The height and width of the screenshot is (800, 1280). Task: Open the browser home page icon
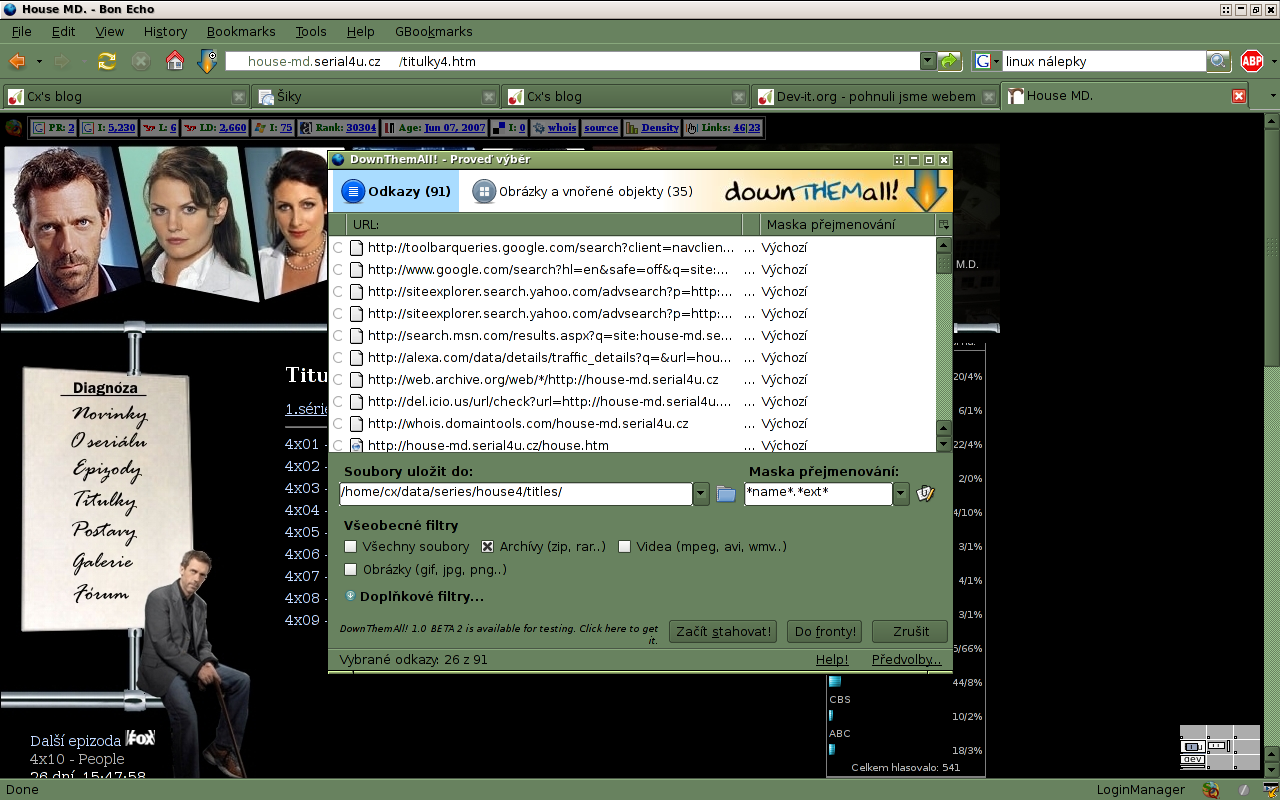tap(175, 61)
